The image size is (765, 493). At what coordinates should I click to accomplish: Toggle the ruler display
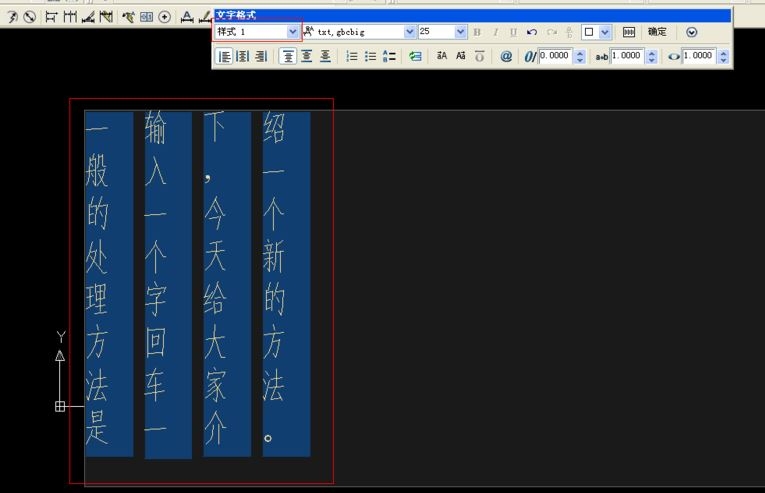tap(629, 32)
